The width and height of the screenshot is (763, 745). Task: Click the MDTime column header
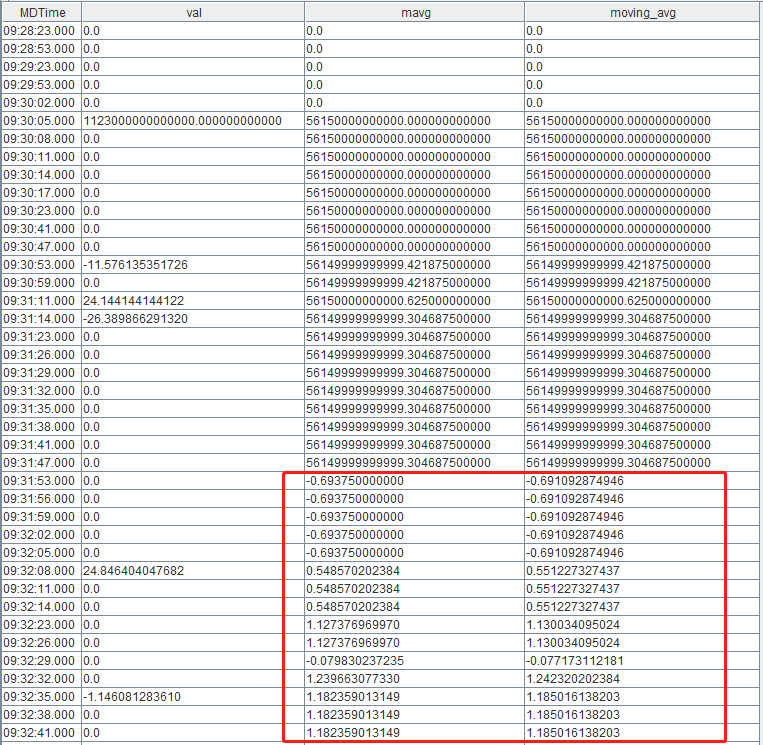pos(41,12)
